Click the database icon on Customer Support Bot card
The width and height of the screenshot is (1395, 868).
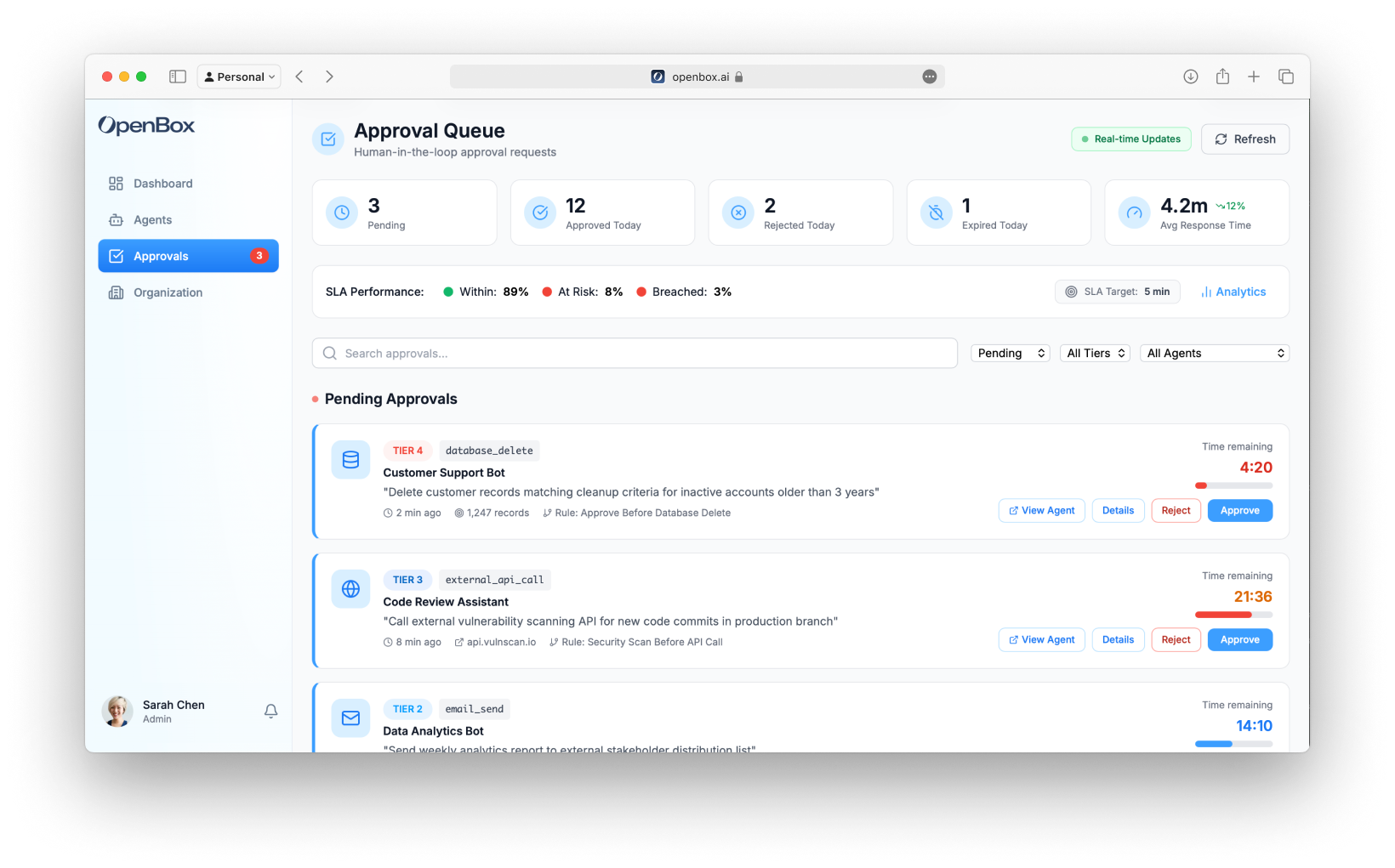click(350, 460)
